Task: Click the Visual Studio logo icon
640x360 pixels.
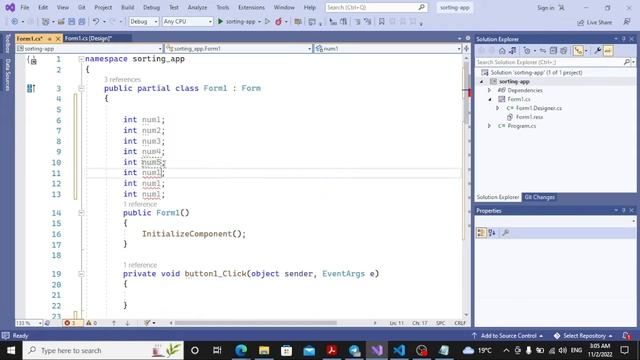Action: click(x=10, y=7)
